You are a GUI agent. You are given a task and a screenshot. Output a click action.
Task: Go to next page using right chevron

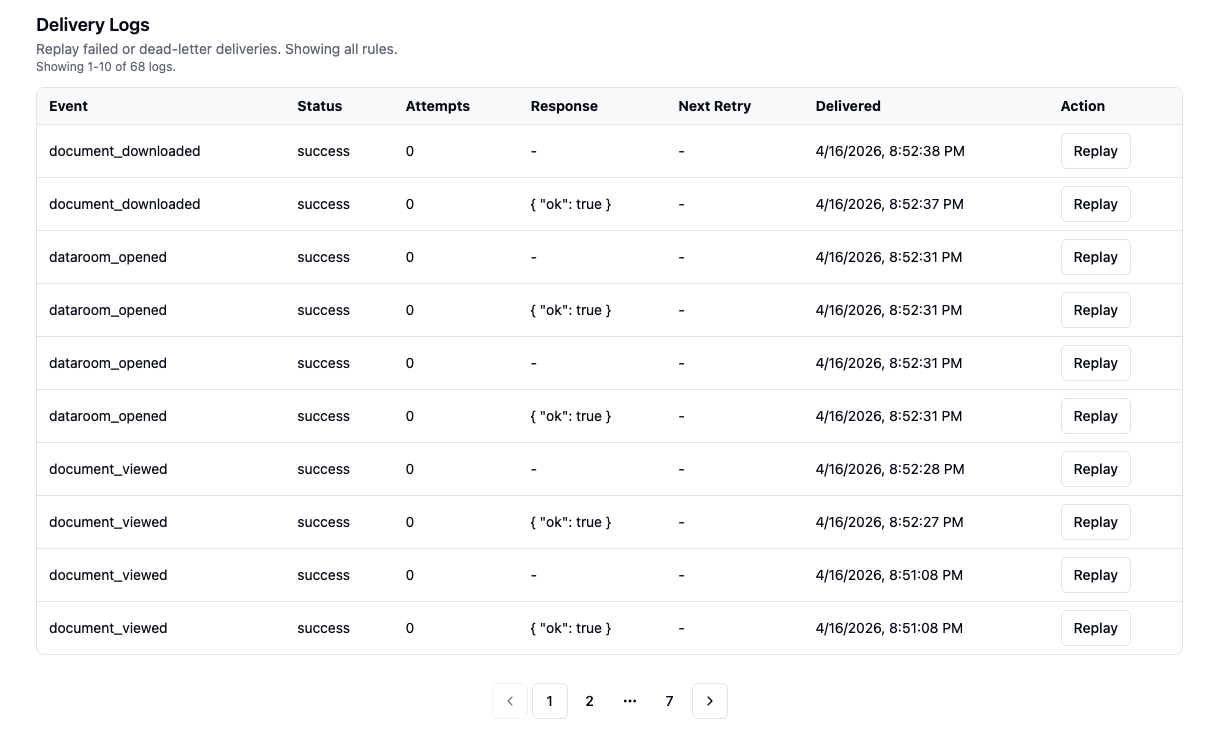(x=709, y=701)
